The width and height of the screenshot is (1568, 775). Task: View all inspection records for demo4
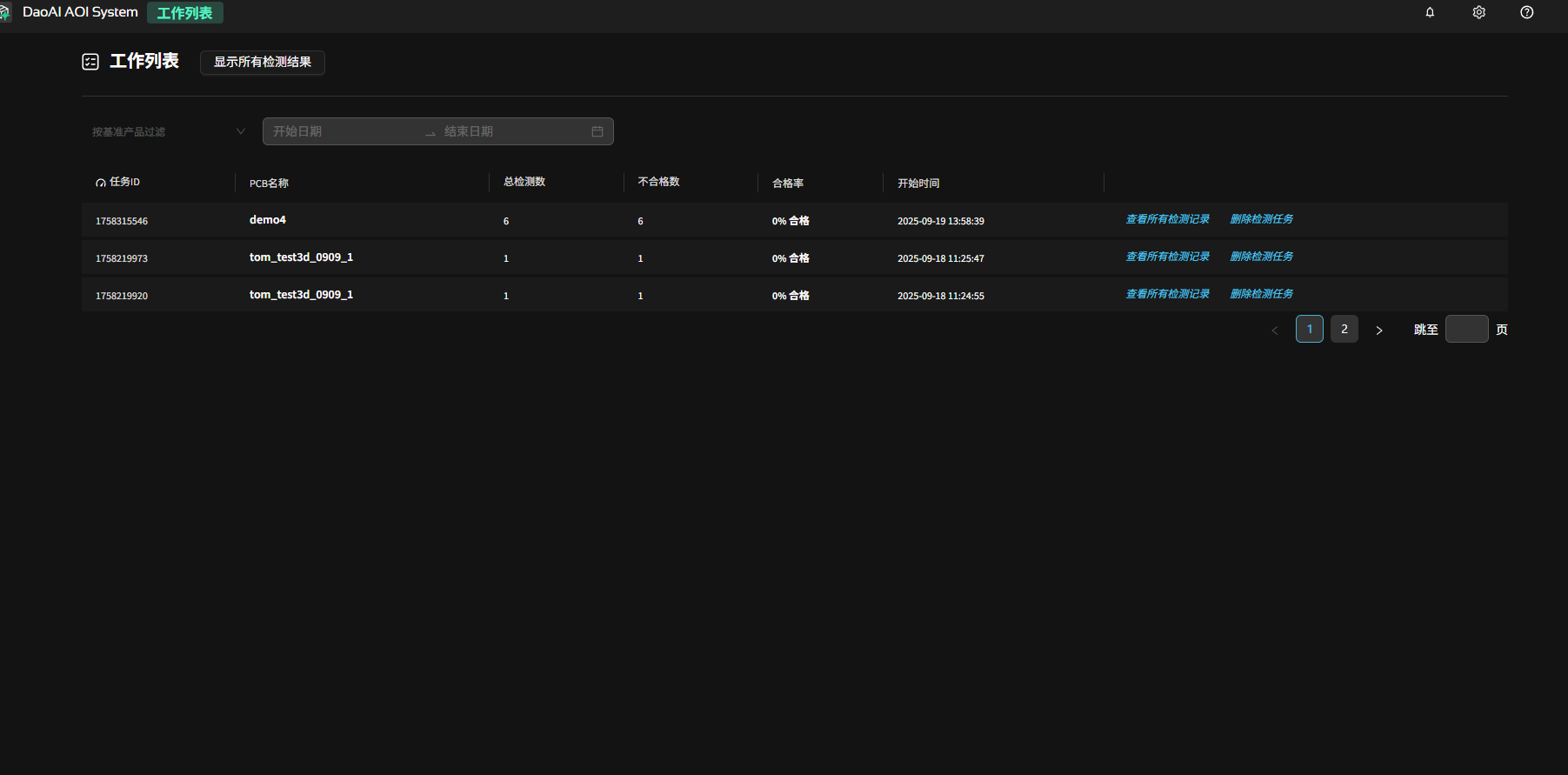pos(1167,219)
